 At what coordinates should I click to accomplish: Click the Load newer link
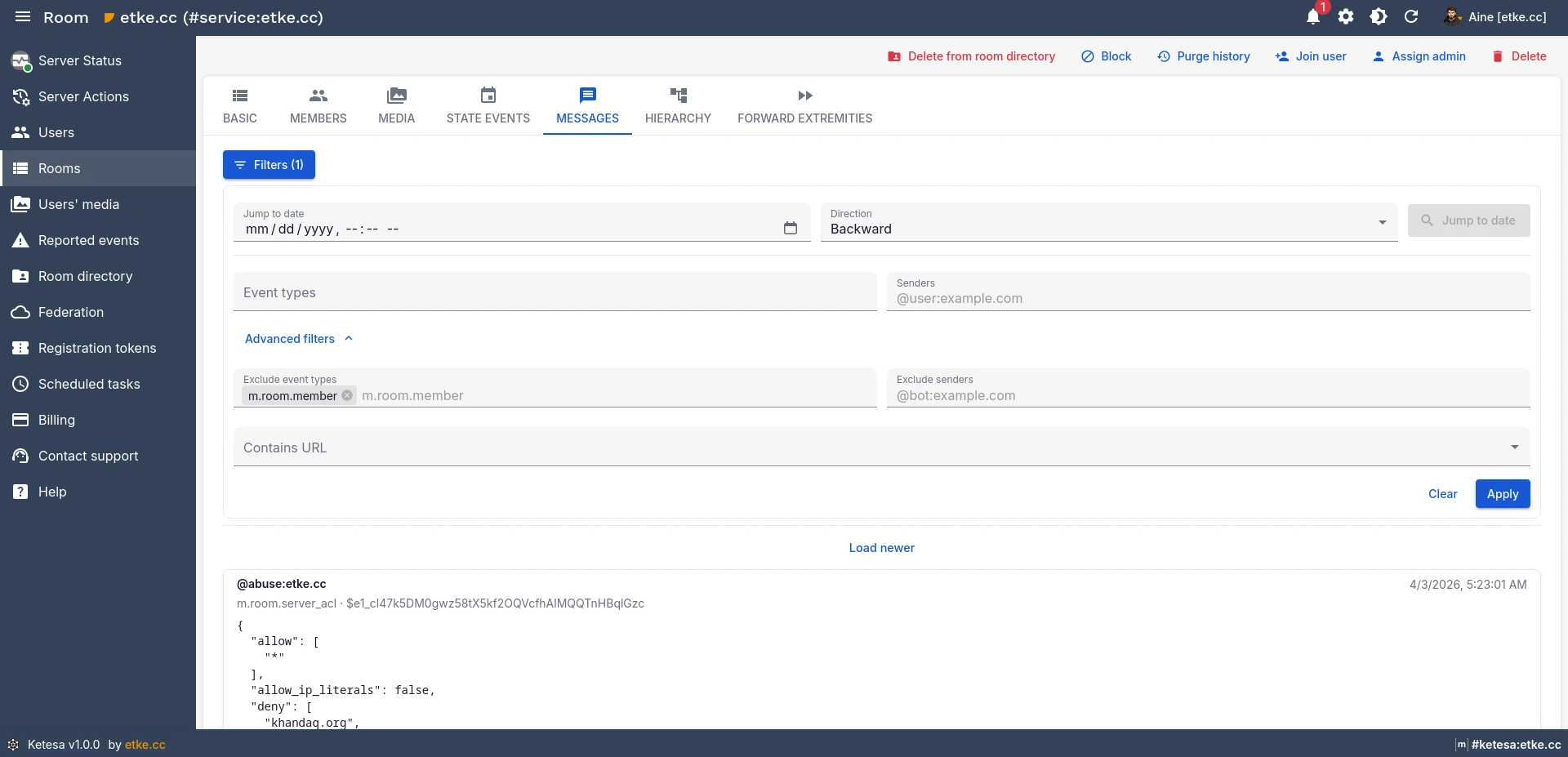pos(881,548)
